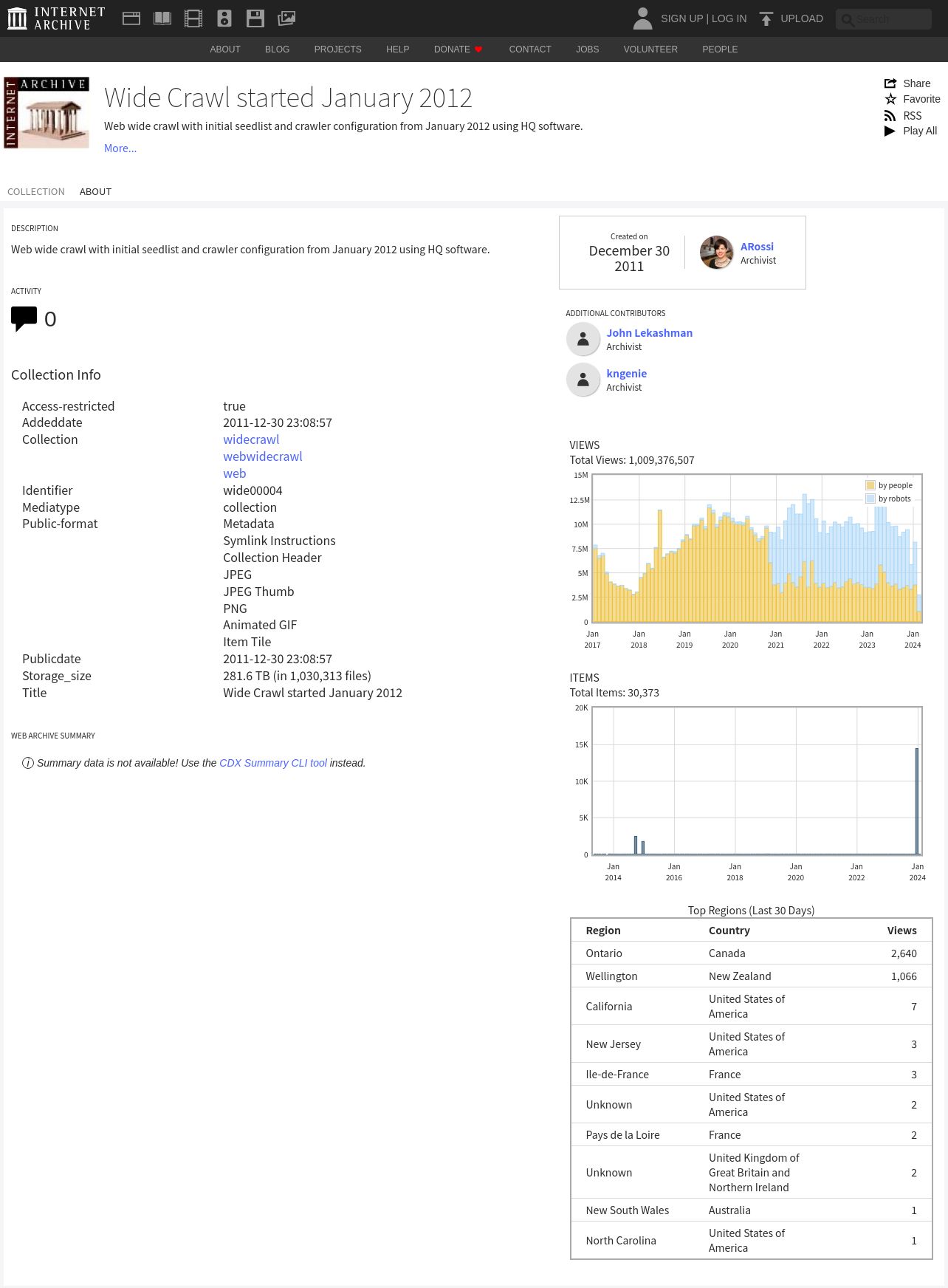
Task: Click the Views column header
Action: click(902, 931)
